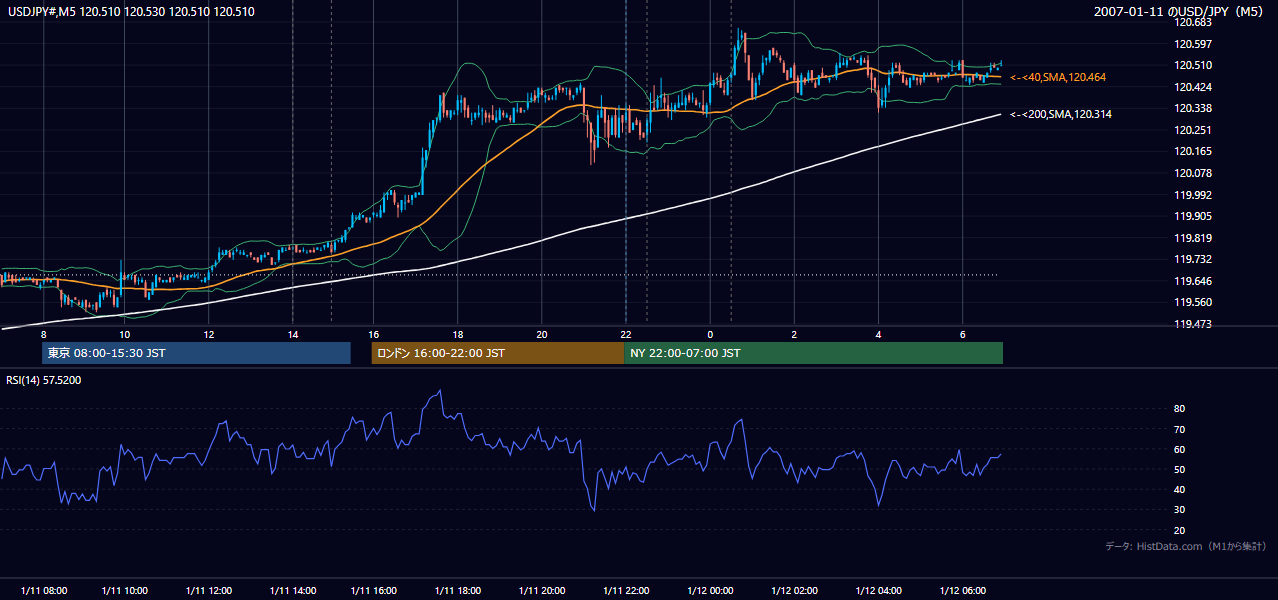Click price axis value 120.338
Screen dimensions: 1278x600
(x=1194, y=108)
